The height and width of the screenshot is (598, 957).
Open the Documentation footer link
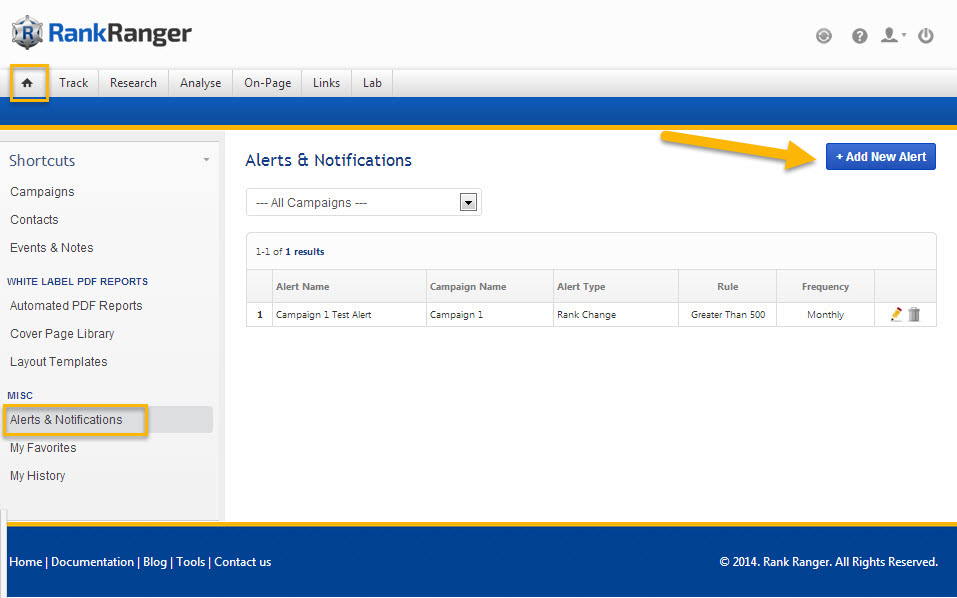tap(92, 562)
